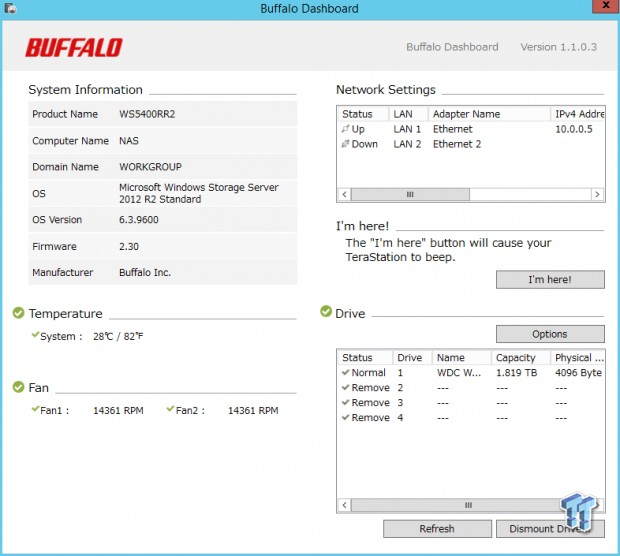
Task: Click the LAN 1 cell
Action: tap(407, 129)
